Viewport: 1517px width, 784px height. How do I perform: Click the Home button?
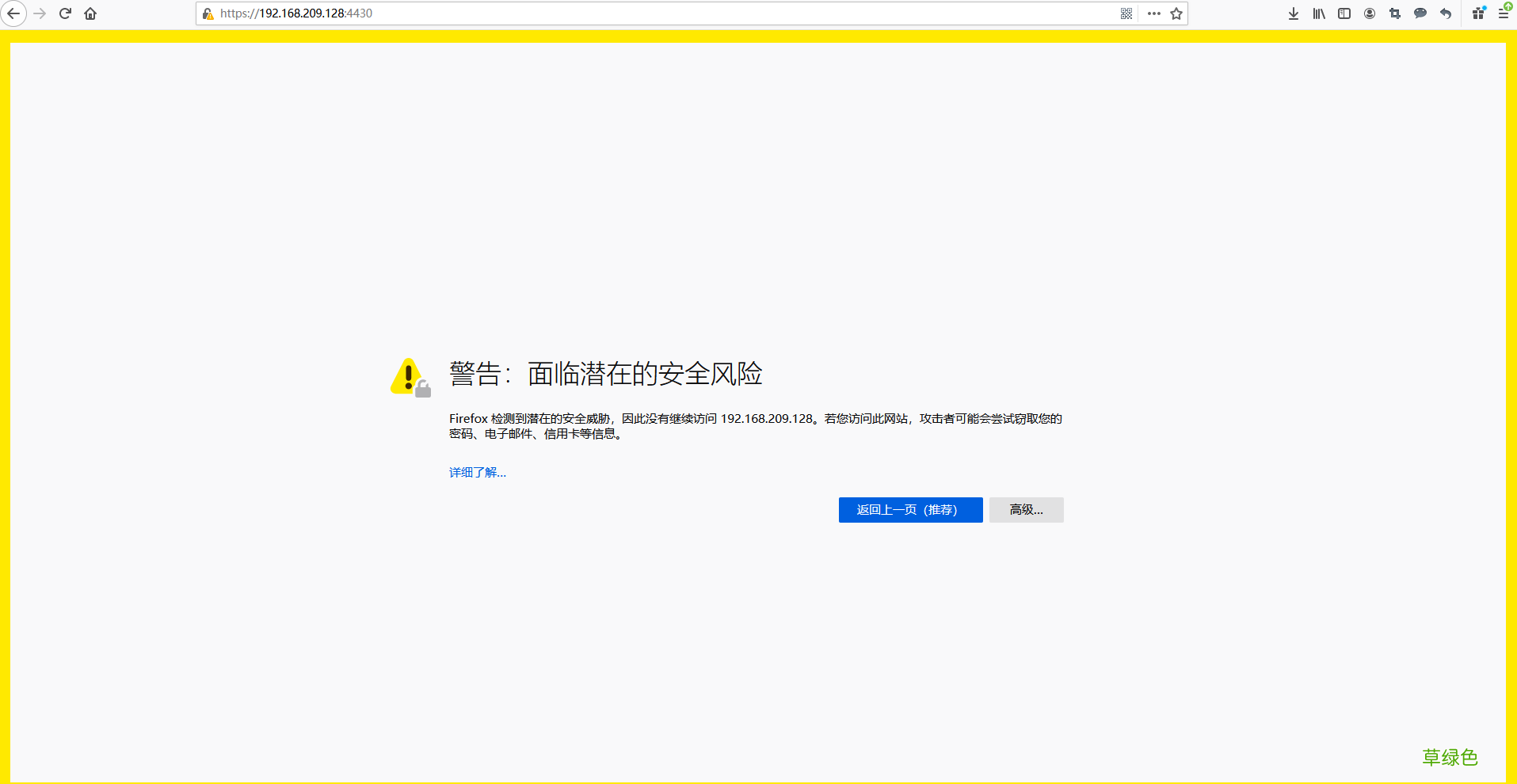[90, 13]
